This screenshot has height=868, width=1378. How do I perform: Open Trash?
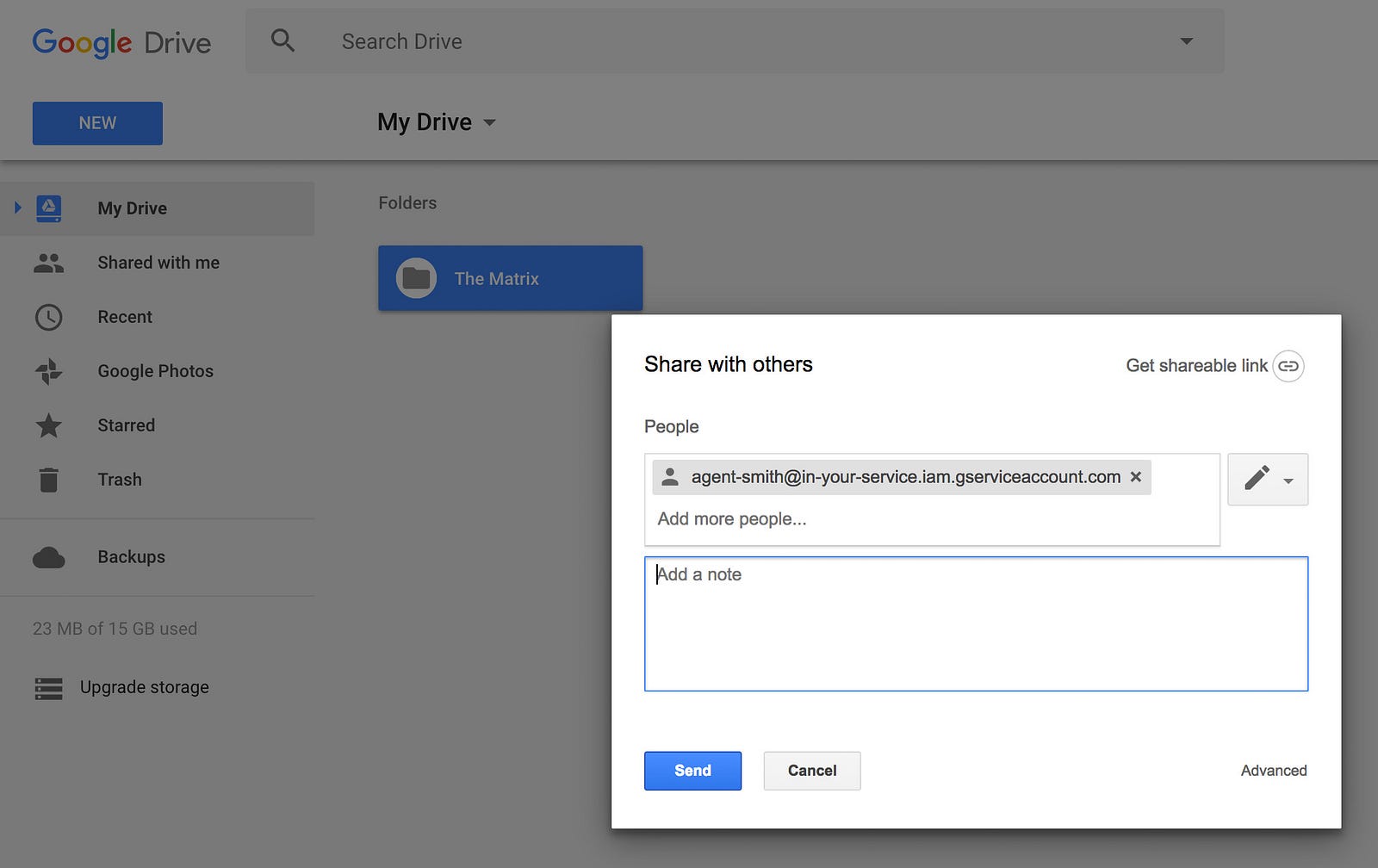pos(120,480)
